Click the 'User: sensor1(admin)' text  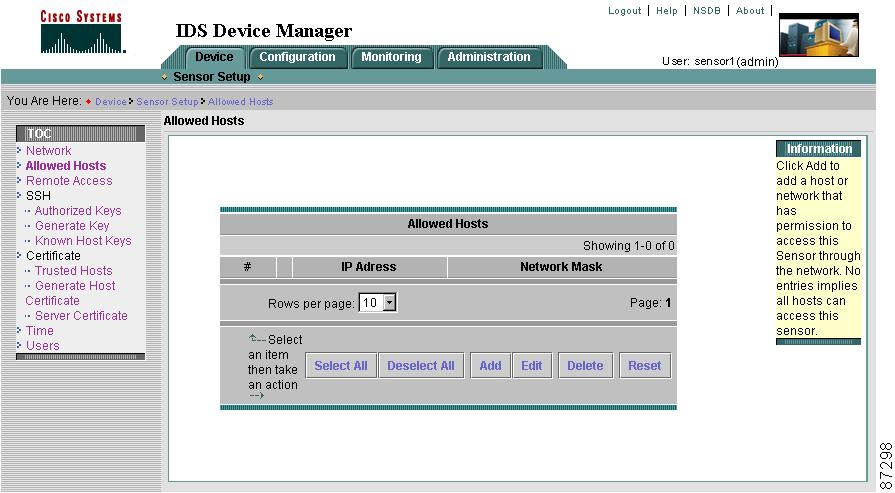(720, 62)
